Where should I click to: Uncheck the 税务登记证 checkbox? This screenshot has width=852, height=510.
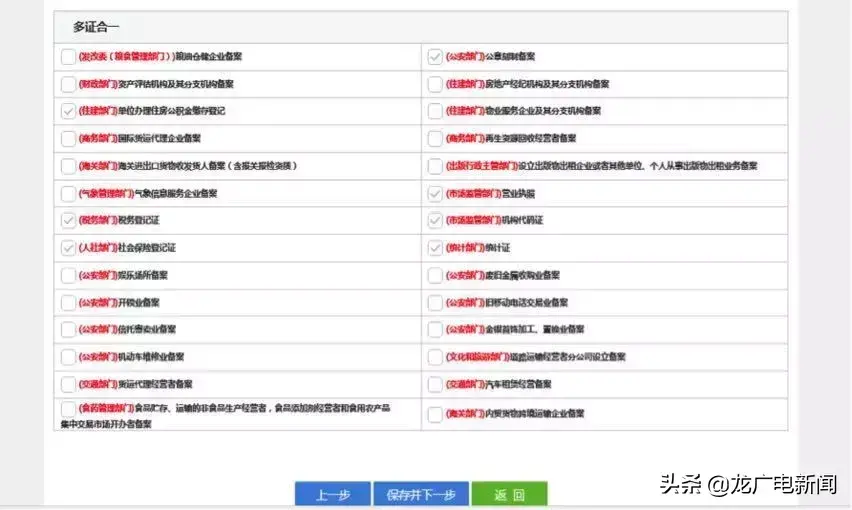68,220
